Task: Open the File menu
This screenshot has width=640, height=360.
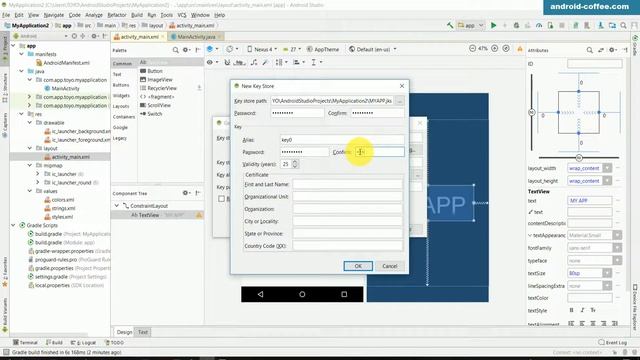Action: point(6,15)
